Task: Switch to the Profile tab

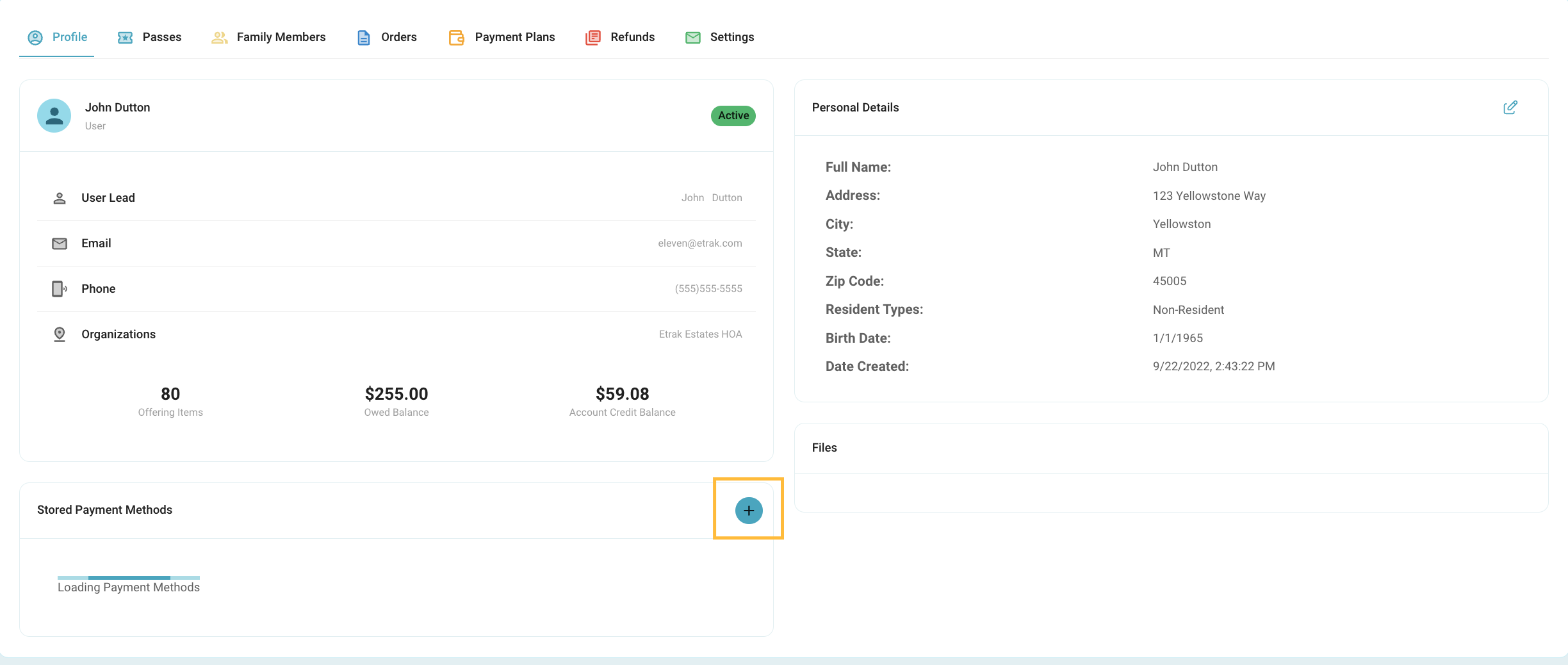Action: coord(57,37)
